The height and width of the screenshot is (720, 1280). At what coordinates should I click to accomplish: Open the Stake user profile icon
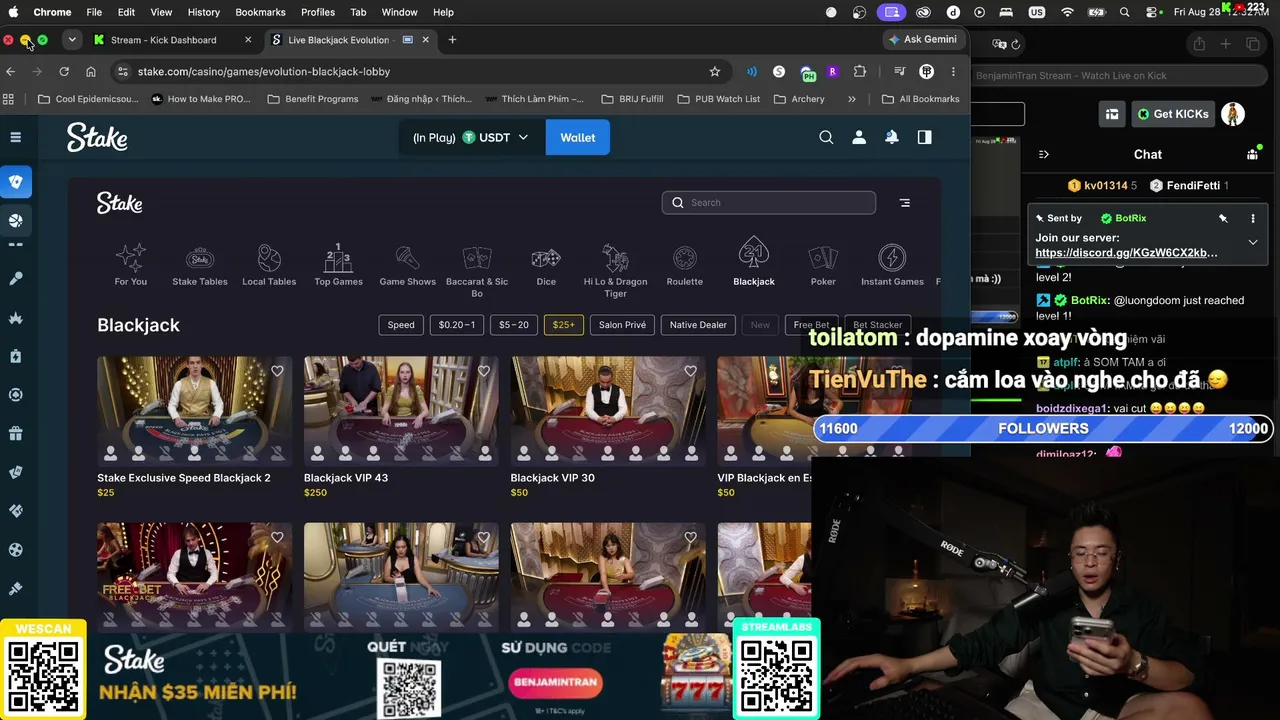point(859,138)
